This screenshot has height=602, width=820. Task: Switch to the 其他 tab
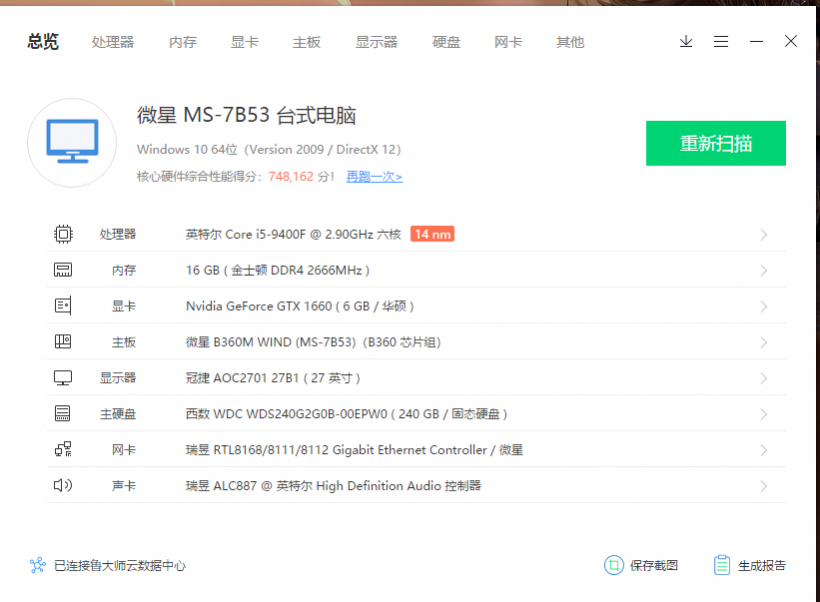[570, 42]
